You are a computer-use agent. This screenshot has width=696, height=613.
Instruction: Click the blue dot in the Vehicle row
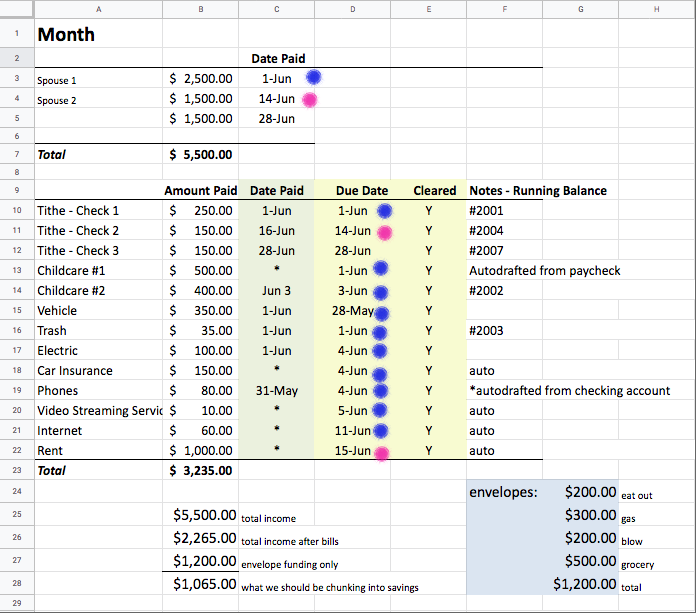[381, 312]
